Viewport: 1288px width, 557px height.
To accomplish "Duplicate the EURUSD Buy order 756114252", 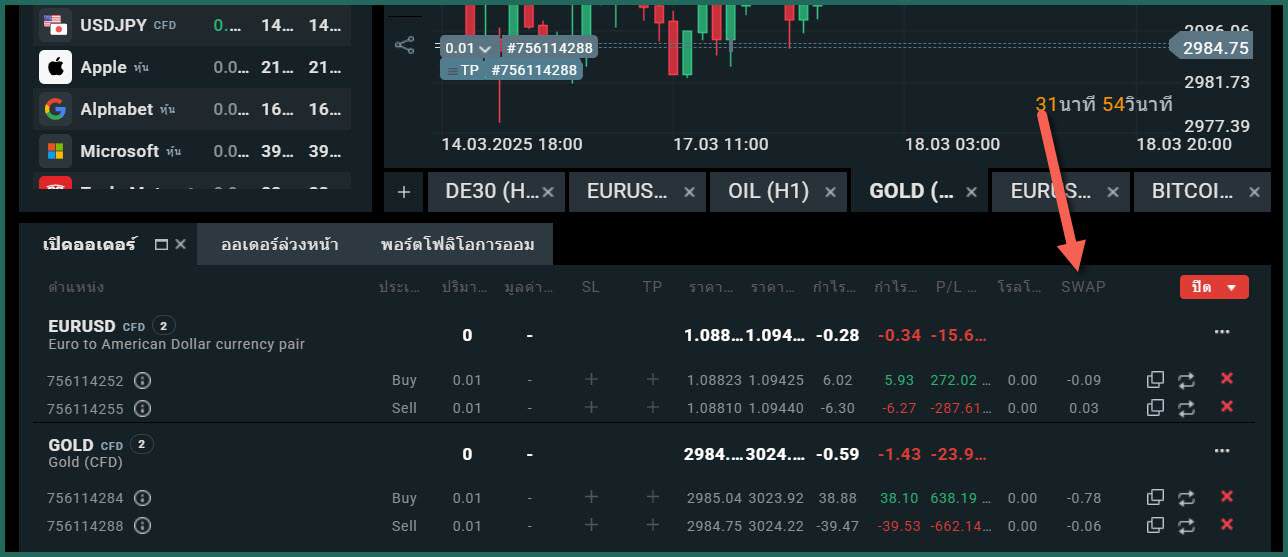I will (x=1155, y=380).
